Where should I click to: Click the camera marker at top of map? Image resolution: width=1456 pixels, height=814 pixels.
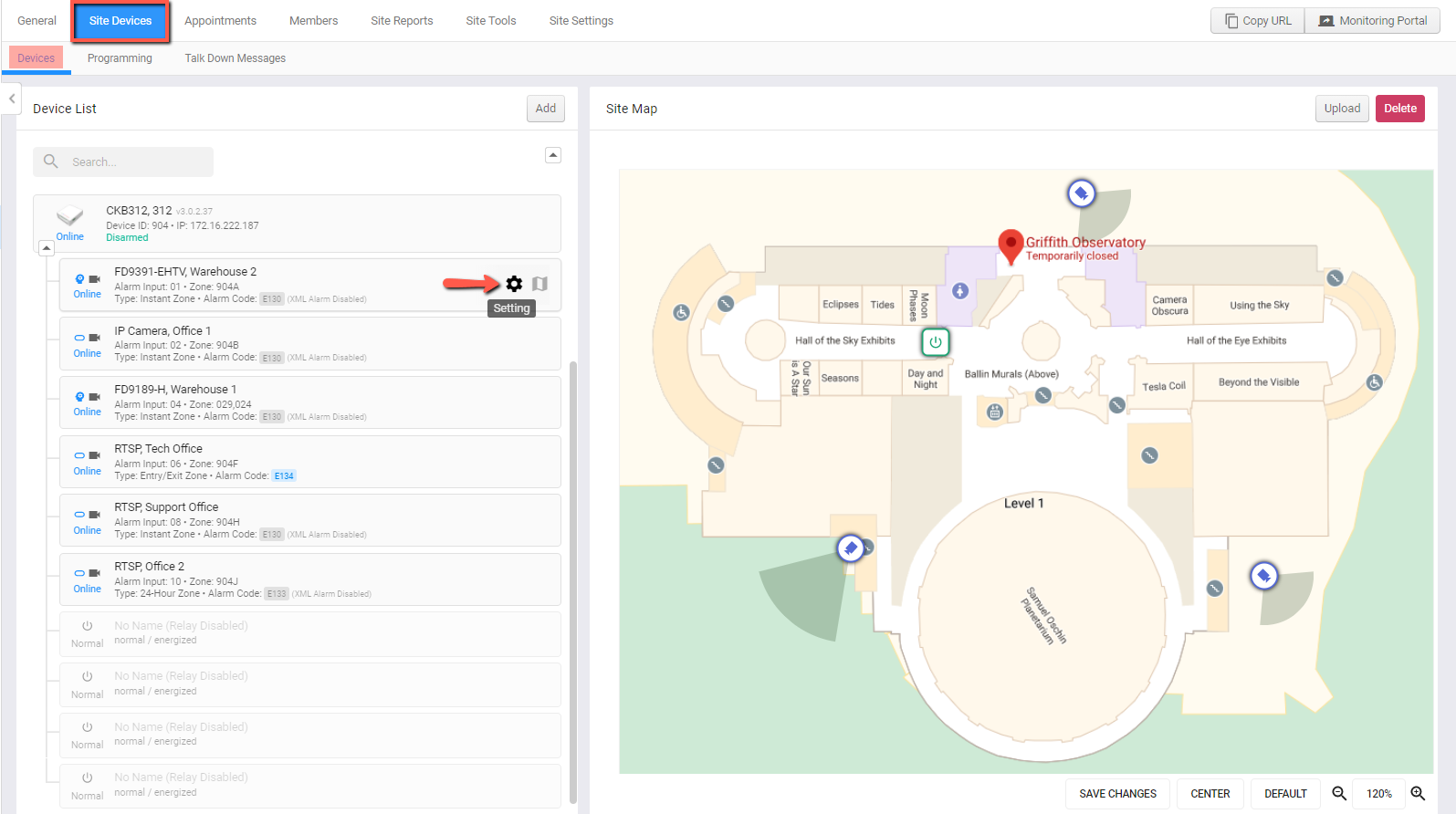(1081, 193)
